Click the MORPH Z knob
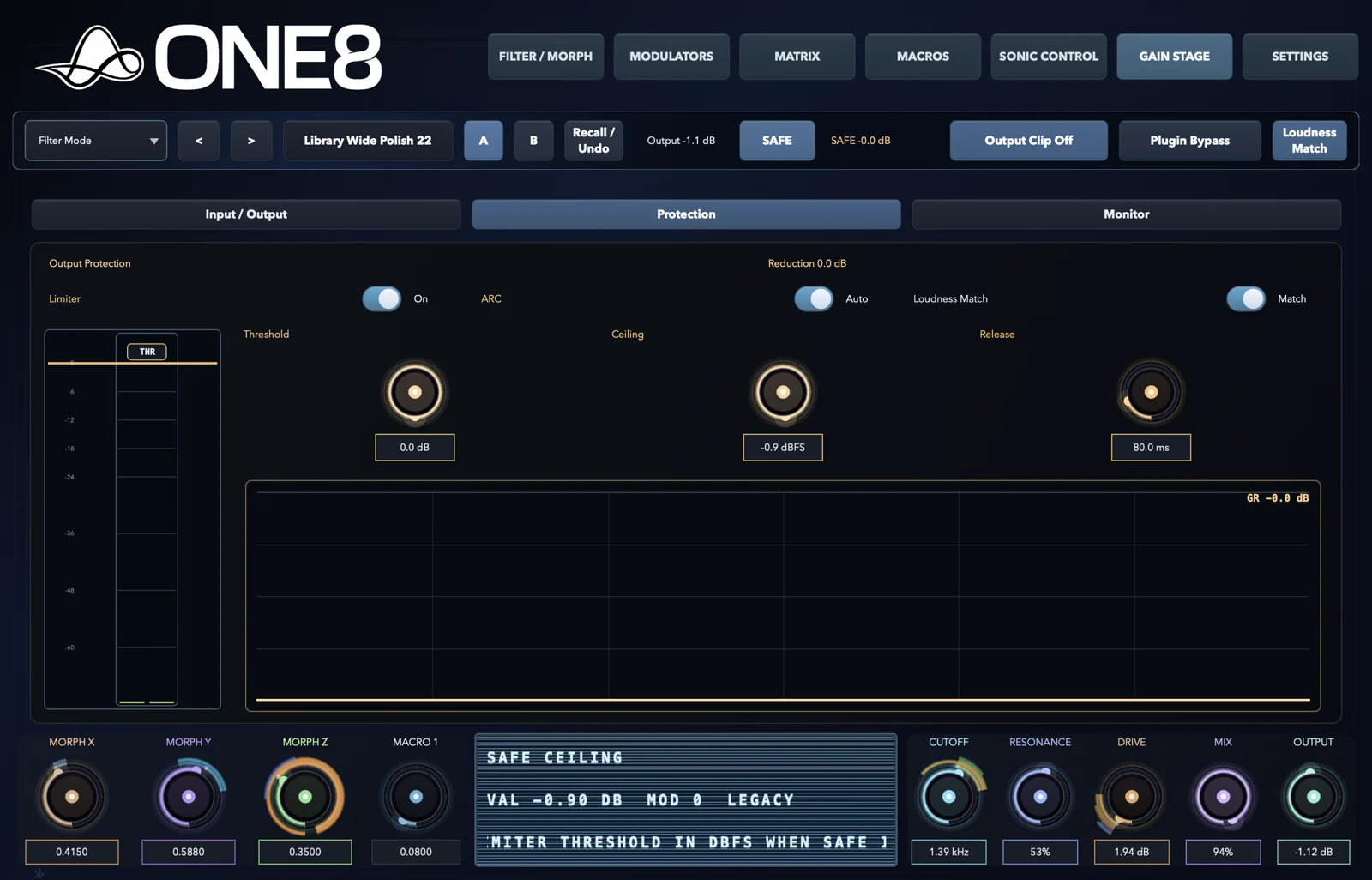Screen dimensions: 1372x880 [x=304, y=797]
